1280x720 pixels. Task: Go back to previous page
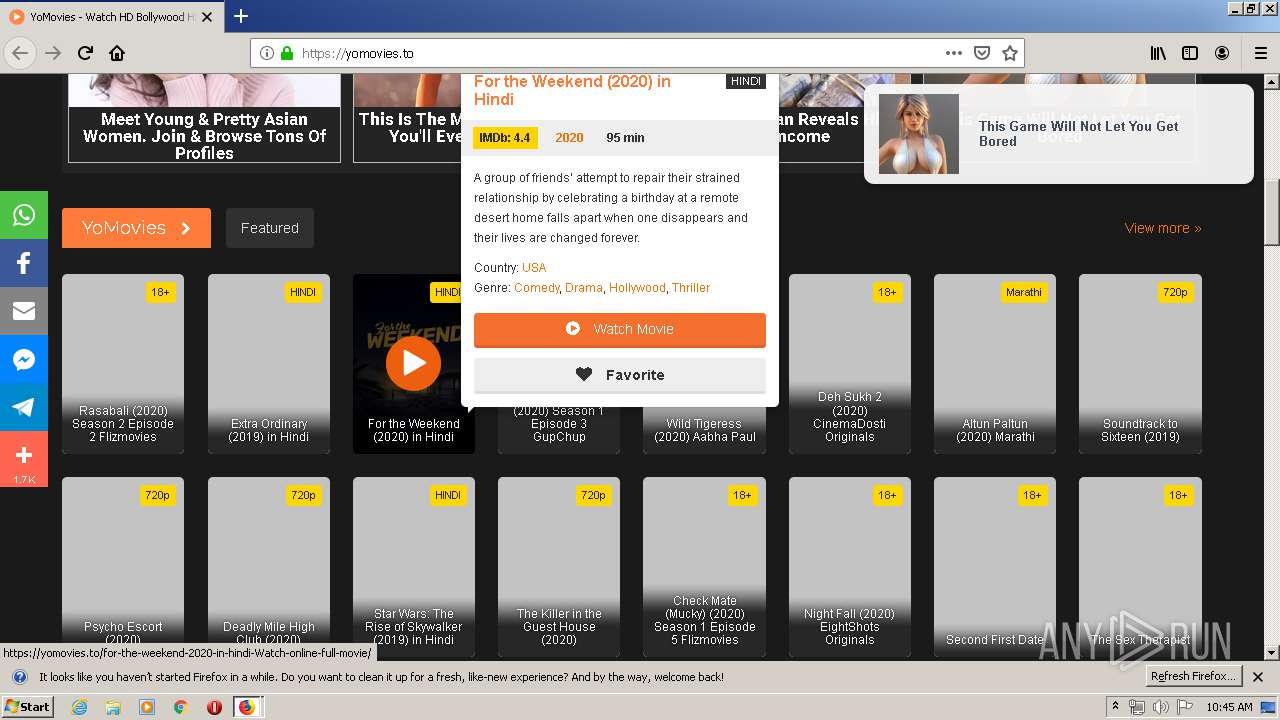[20, 53]
